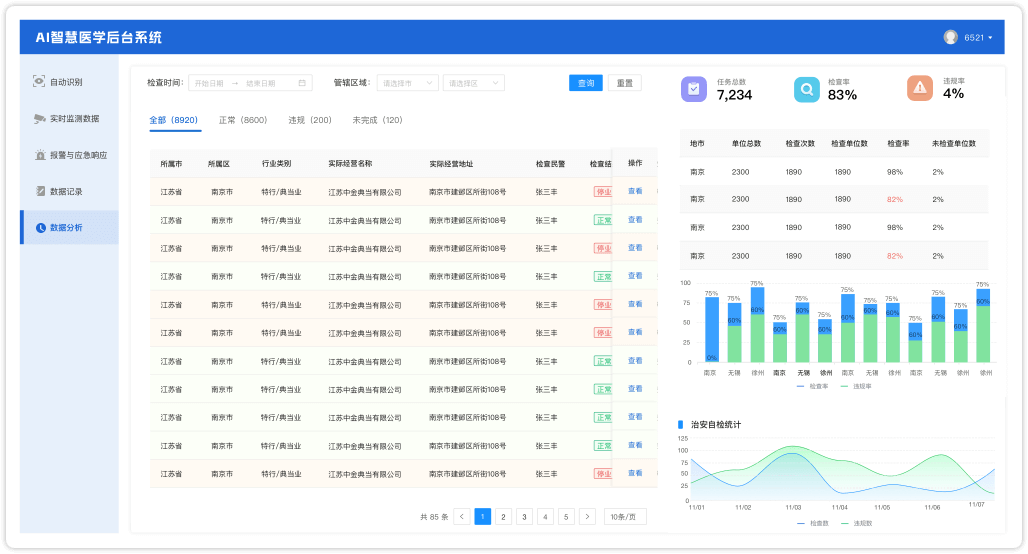Image resolution: width=1028 pixels, height=554 pixels.
Task: Go to page 5
Action: pyautogui.click(x=566, y=517)
